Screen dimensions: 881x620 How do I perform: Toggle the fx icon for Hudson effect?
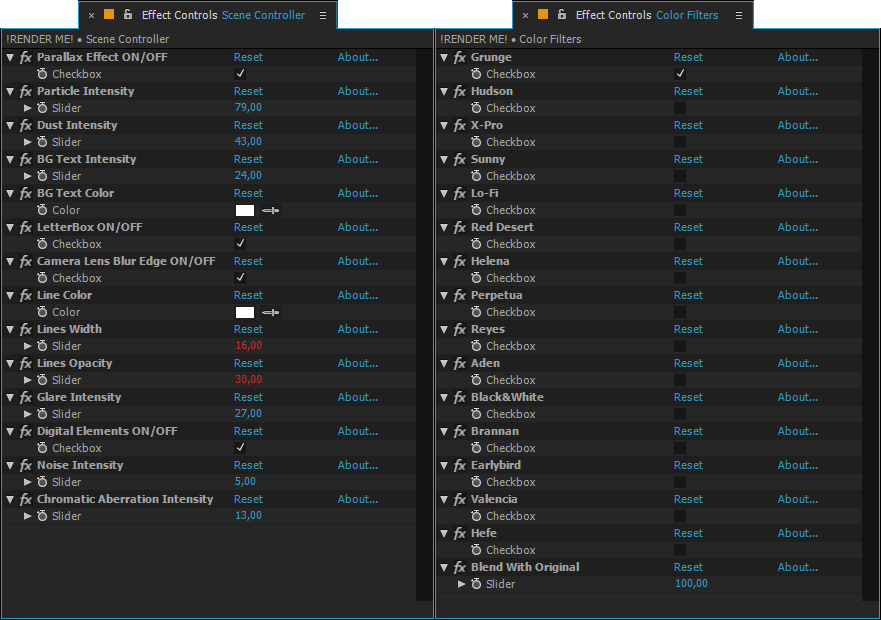pos(460,91)
